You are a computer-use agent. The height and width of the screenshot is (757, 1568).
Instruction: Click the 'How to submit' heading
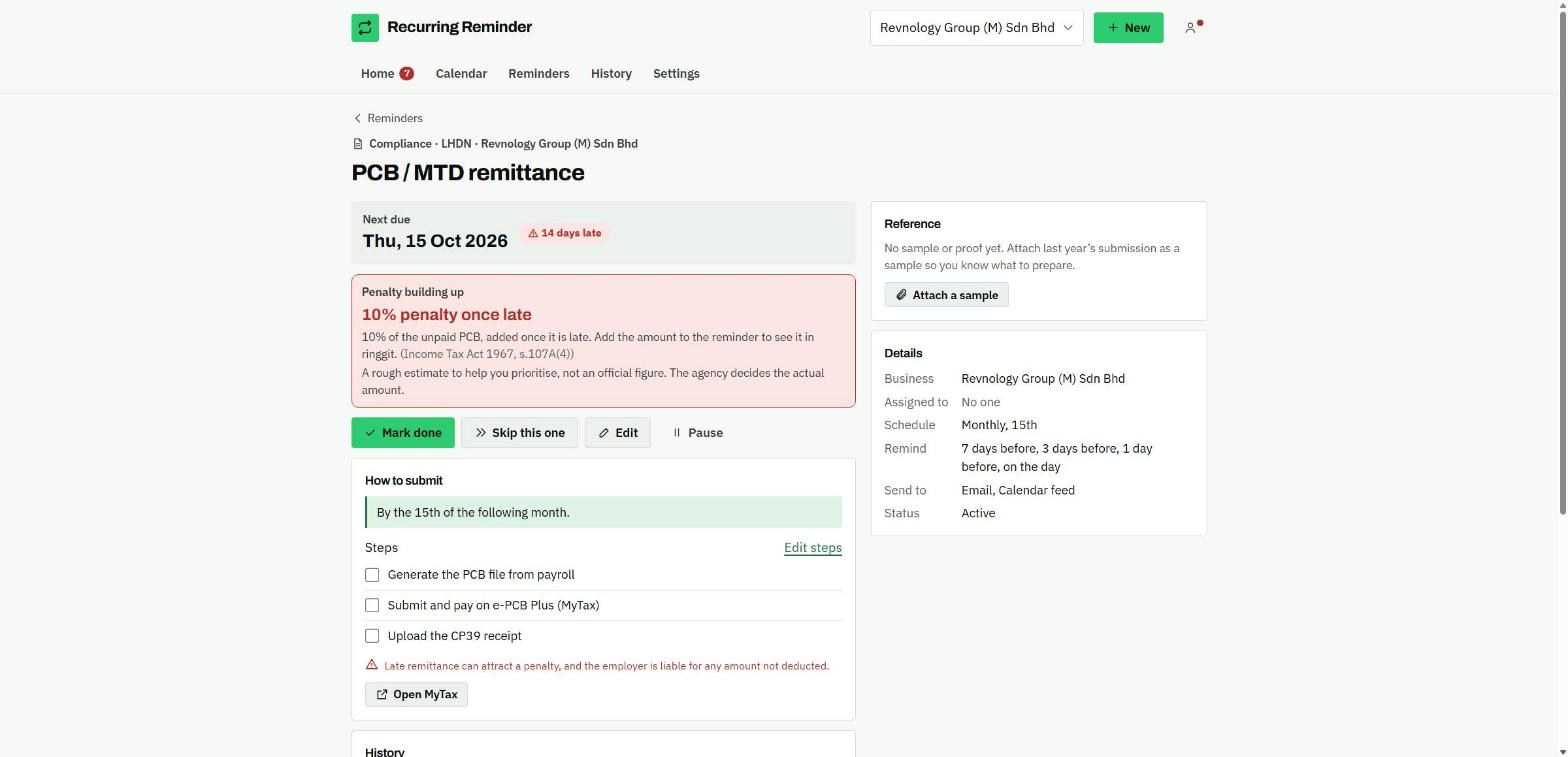pyautogui.click(x=404, y=481)
